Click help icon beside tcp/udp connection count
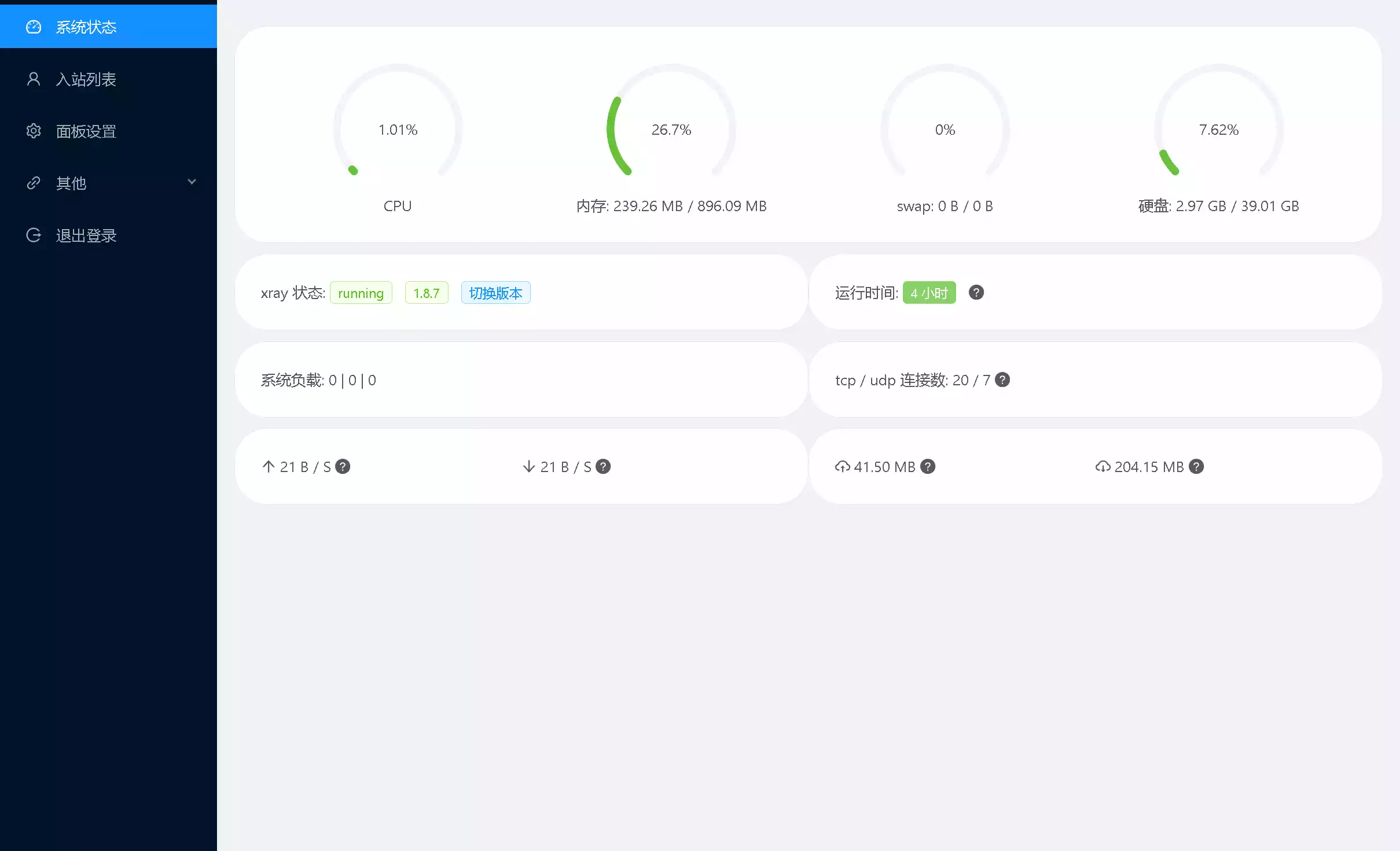 (1002, 380)
